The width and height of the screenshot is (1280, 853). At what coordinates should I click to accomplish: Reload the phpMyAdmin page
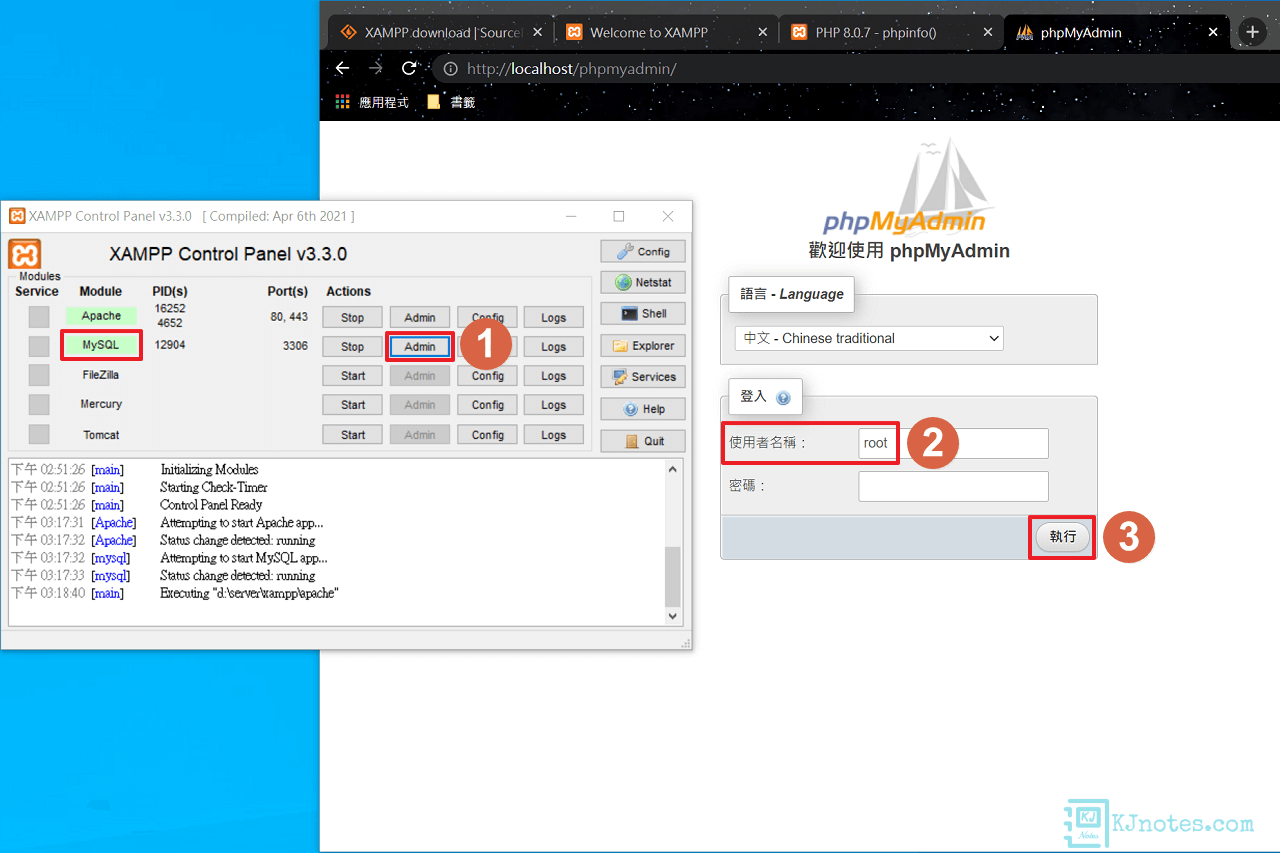(408, 68)
